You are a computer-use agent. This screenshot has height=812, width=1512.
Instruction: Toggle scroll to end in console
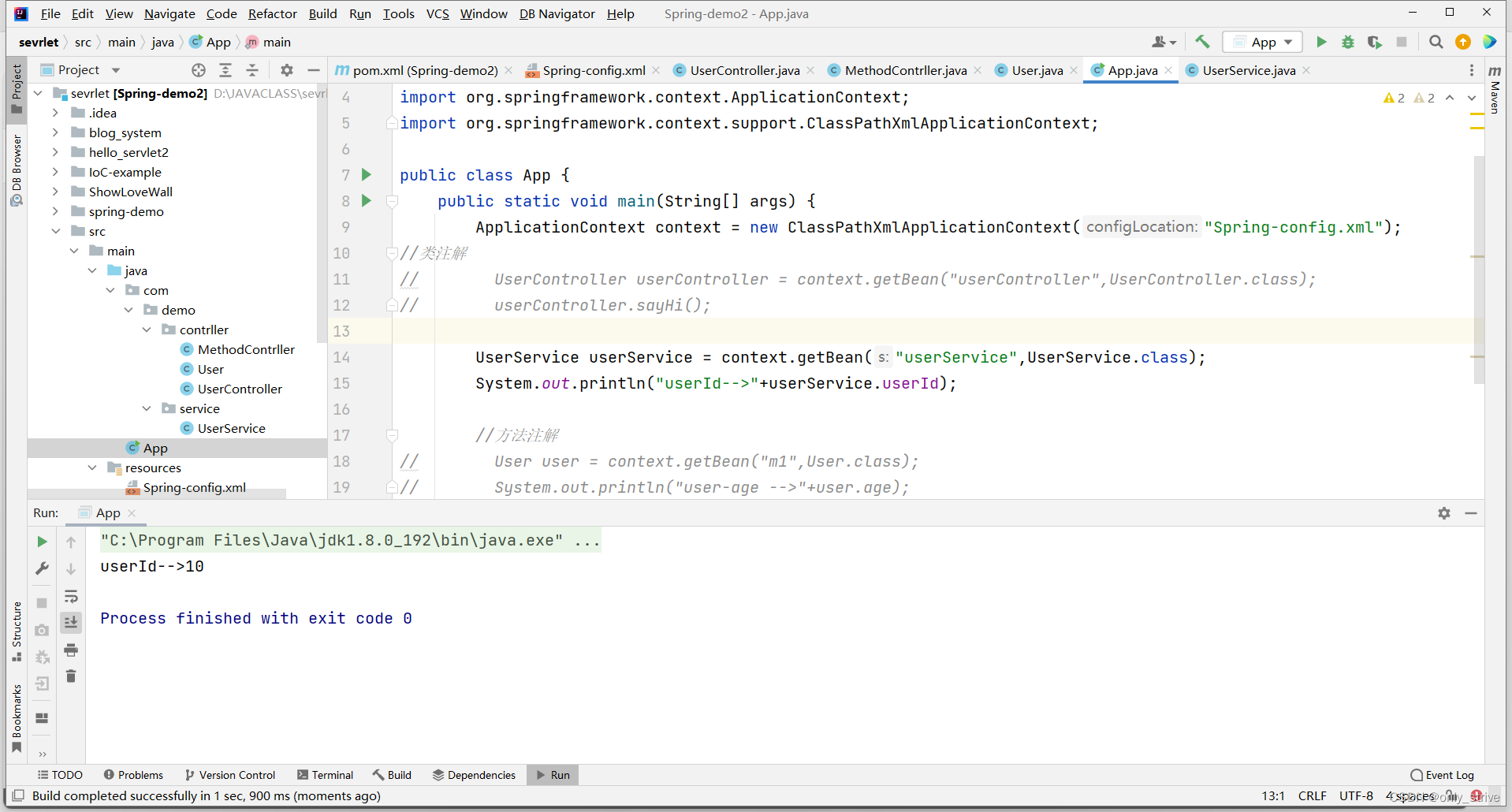[71, 623]
